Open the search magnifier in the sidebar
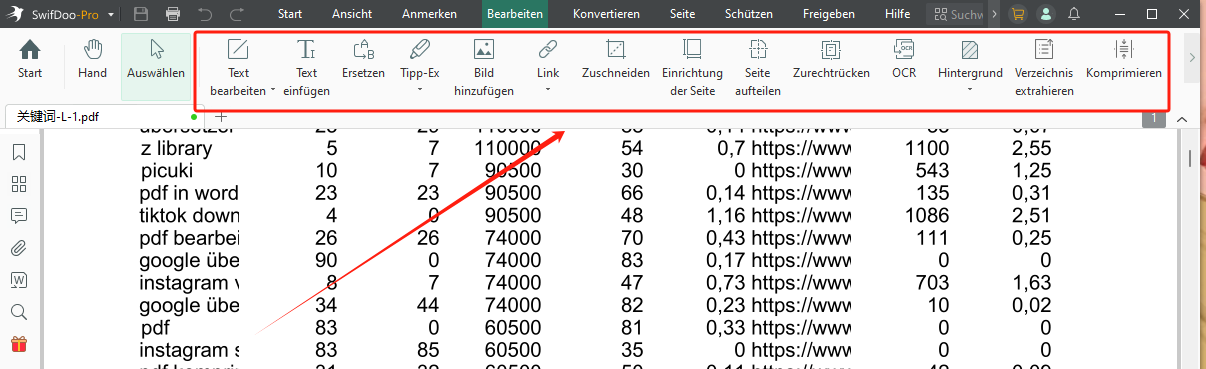 (x=18, y=312)
